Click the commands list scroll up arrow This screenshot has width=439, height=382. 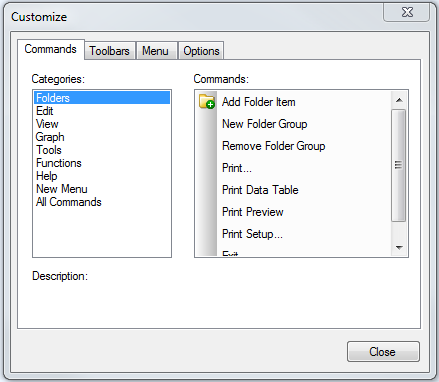click(399, 100)
